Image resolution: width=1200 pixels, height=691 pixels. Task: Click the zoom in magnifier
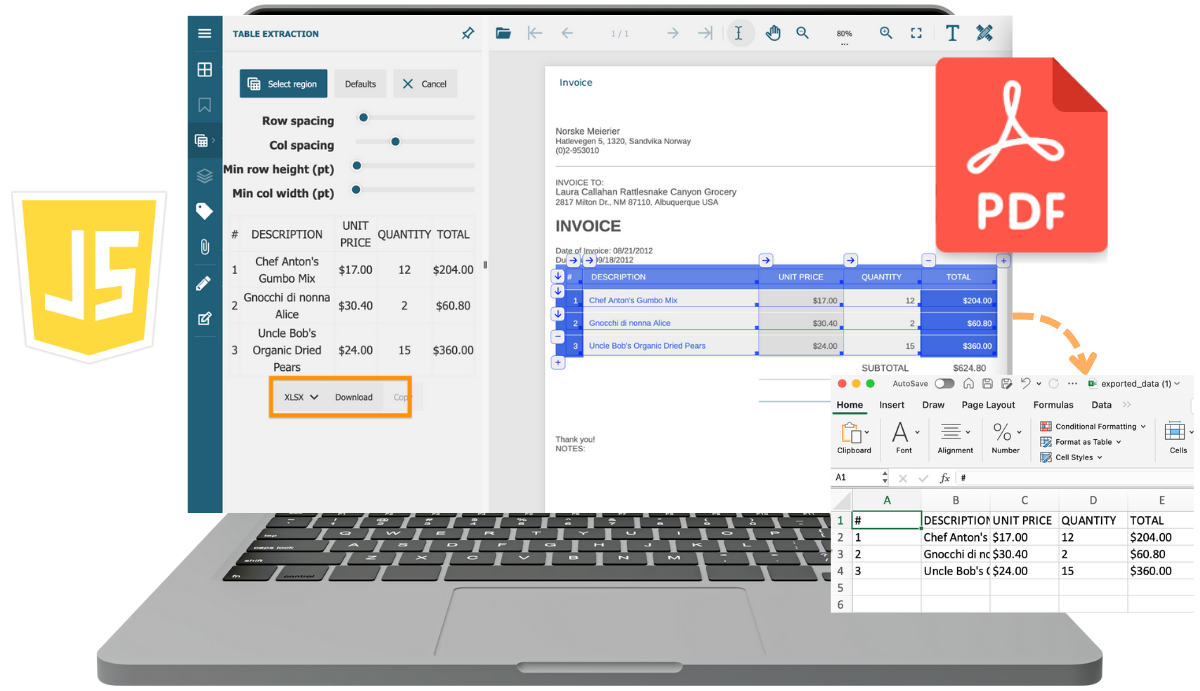(886, 33)
